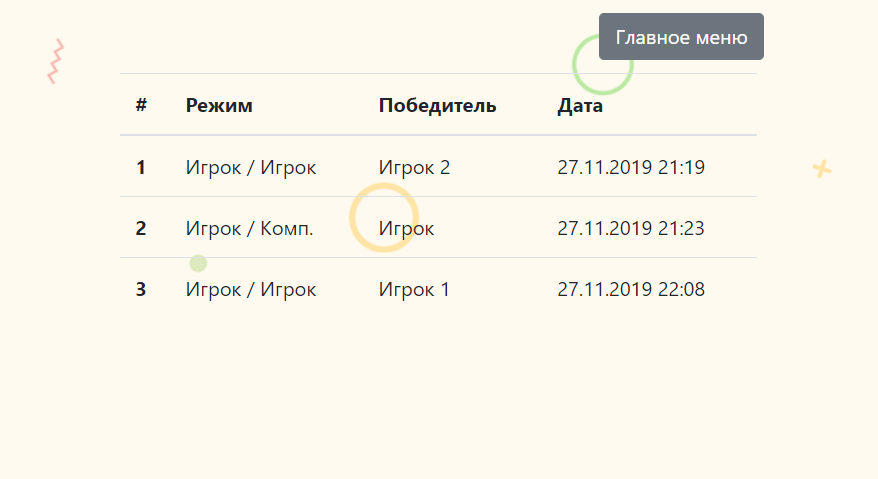This screenshot has height=479, width=878.
Task: Click the yellow cross decoration
Action: point(821,169)
